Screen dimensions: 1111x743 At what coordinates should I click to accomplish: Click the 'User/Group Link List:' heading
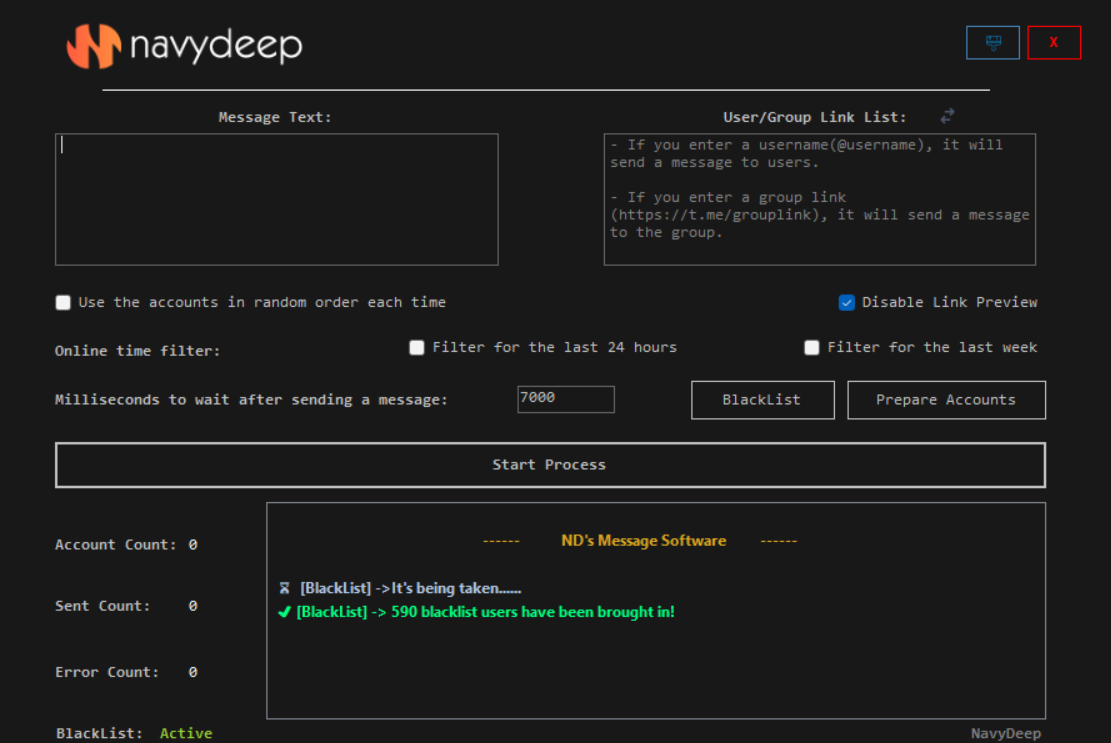(815, 117)
